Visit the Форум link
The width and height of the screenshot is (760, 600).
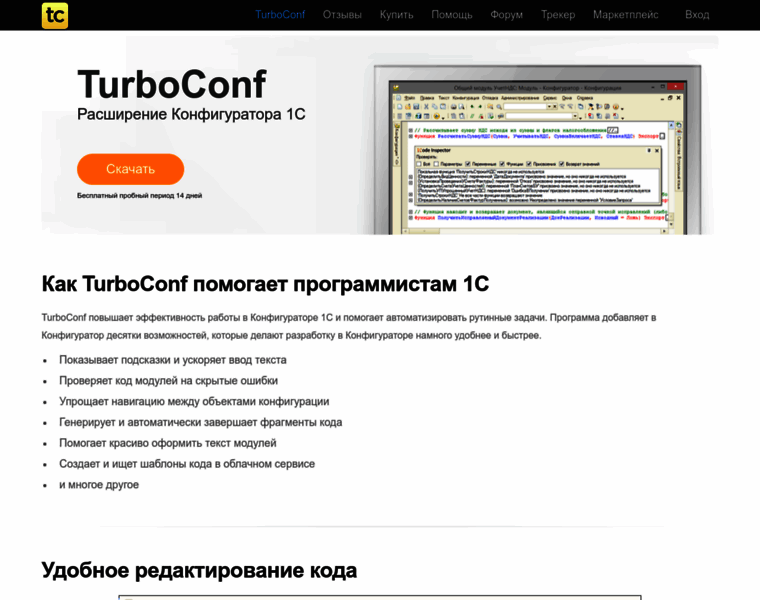pos(507,15)
